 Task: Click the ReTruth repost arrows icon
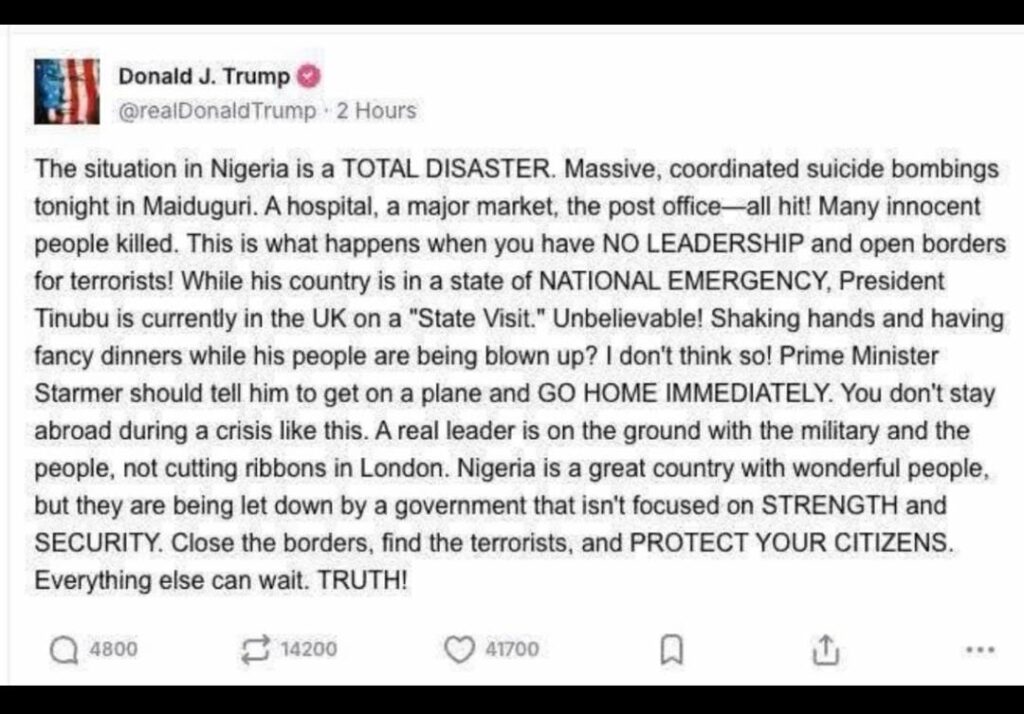(x=258, y=650)
